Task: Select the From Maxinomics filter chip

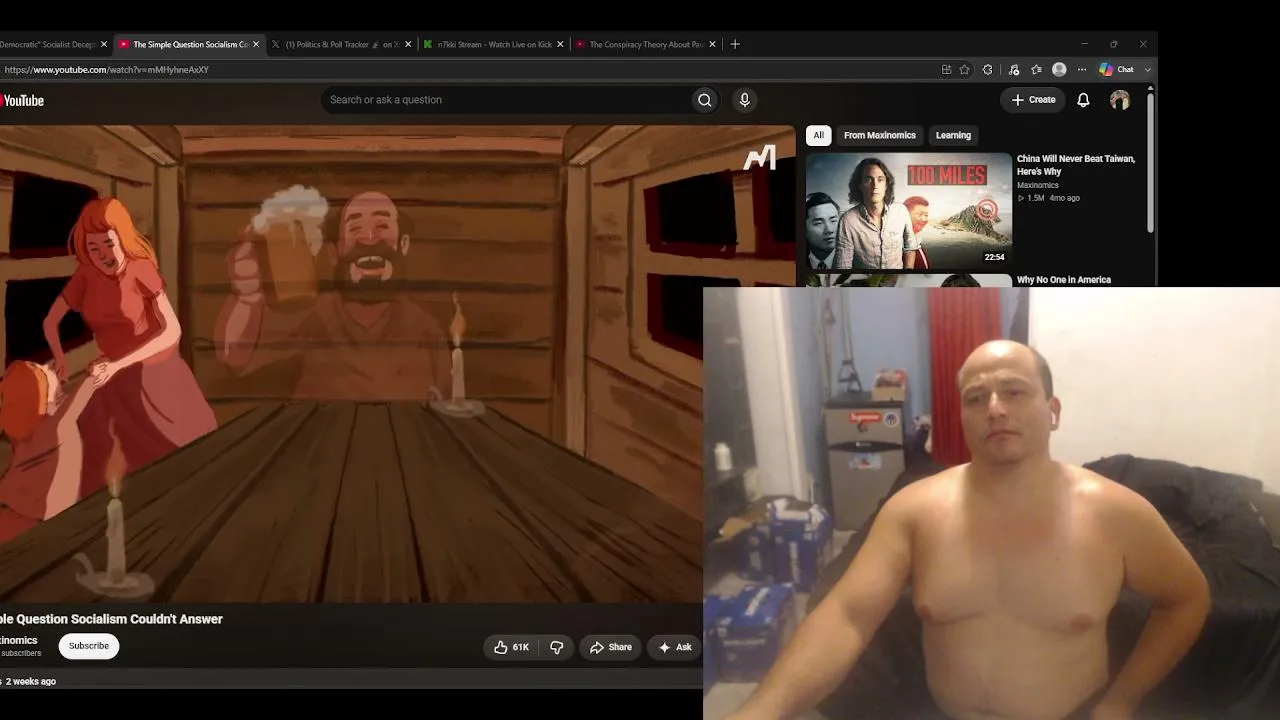Action: 880,135
